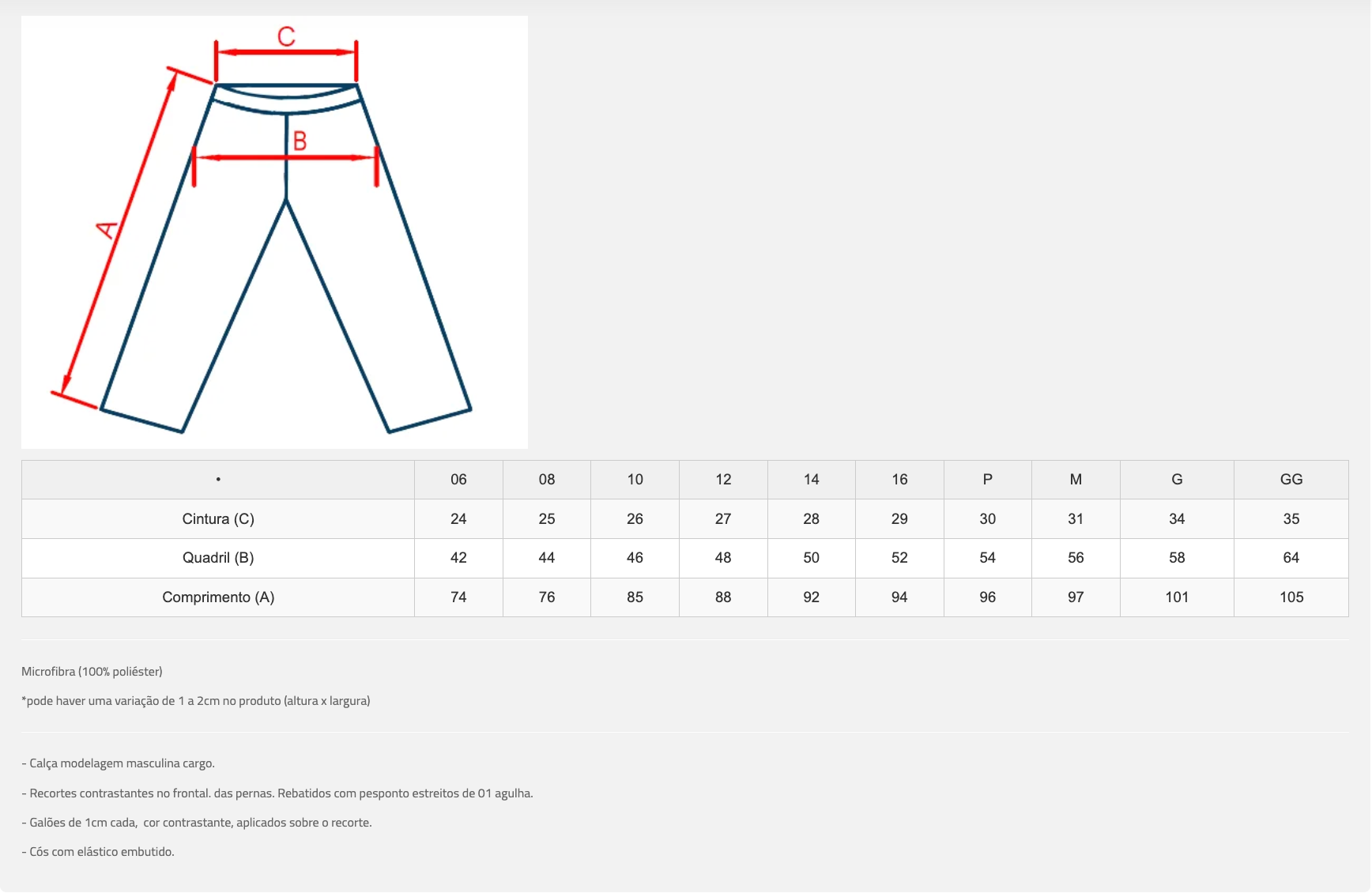Click Comprimento value '96' for size P
This screenshot has height=893, width=1372.
[x=988, y=597]
